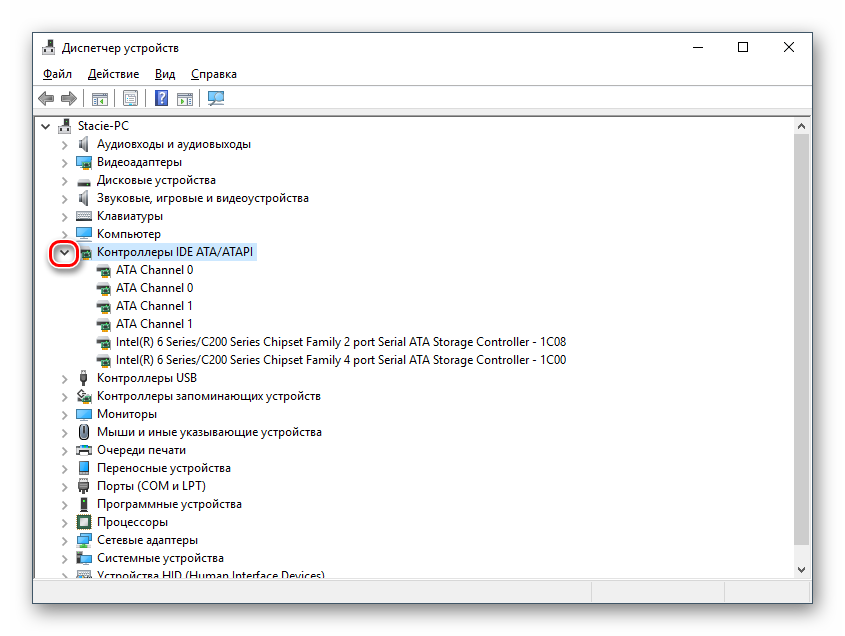Select Программные устройства row
This screenshot has width=845, height=636.
[169, 504]
